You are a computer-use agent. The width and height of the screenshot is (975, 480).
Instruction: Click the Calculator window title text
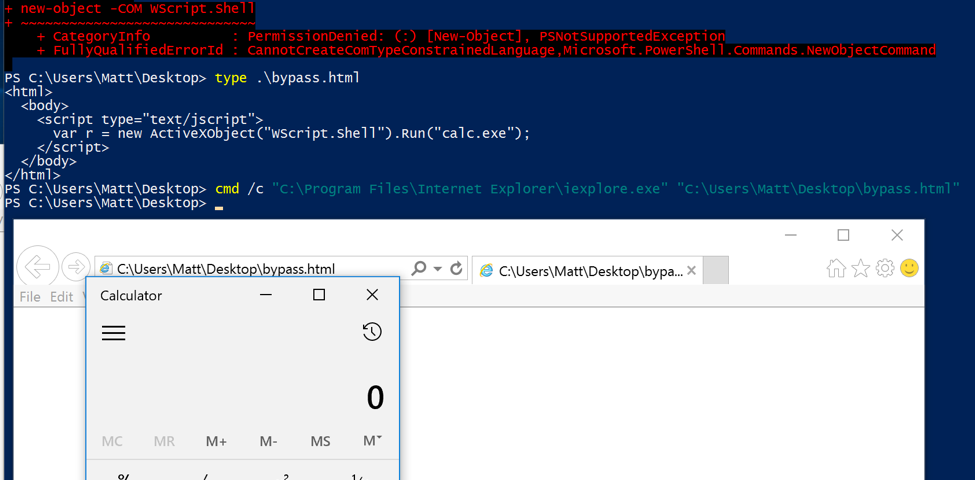click(131, 295)
